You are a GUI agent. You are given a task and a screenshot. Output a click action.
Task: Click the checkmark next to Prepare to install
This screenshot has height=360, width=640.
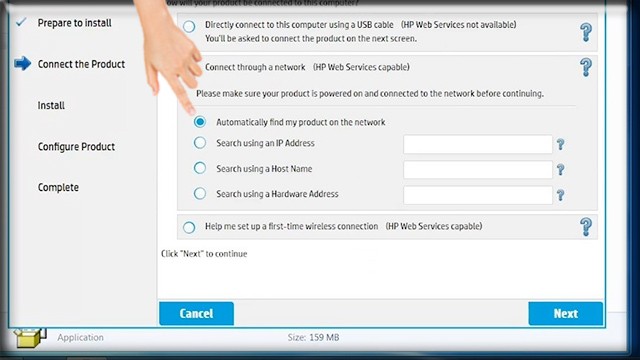[21, 22]
